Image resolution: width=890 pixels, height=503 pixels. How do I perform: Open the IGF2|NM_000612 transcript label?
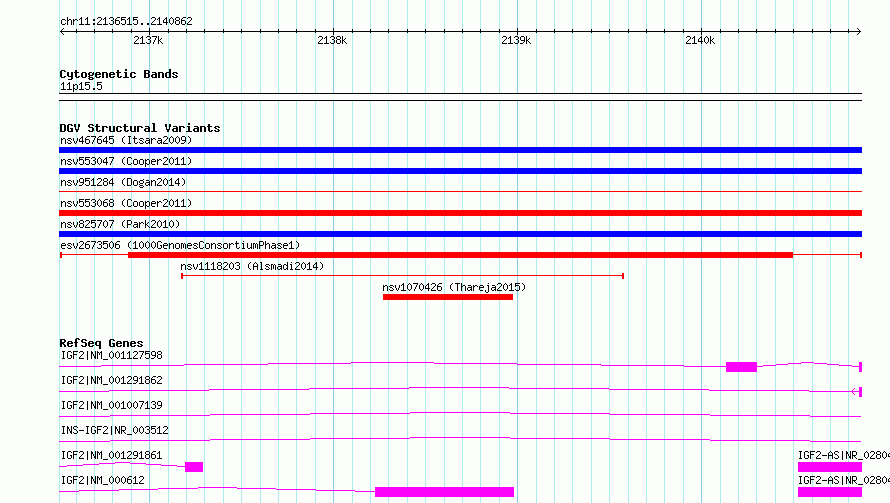[x=102, y=480]
